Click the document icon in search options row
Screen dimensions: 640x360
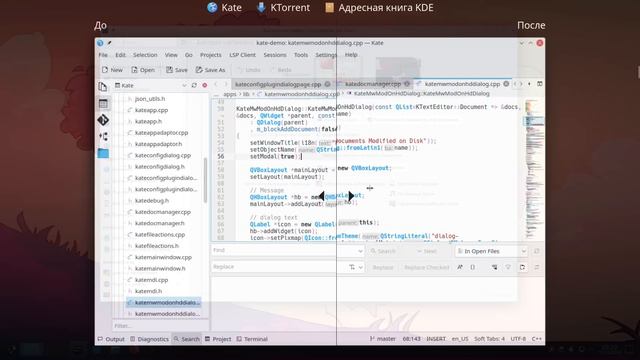pos(522,267)
